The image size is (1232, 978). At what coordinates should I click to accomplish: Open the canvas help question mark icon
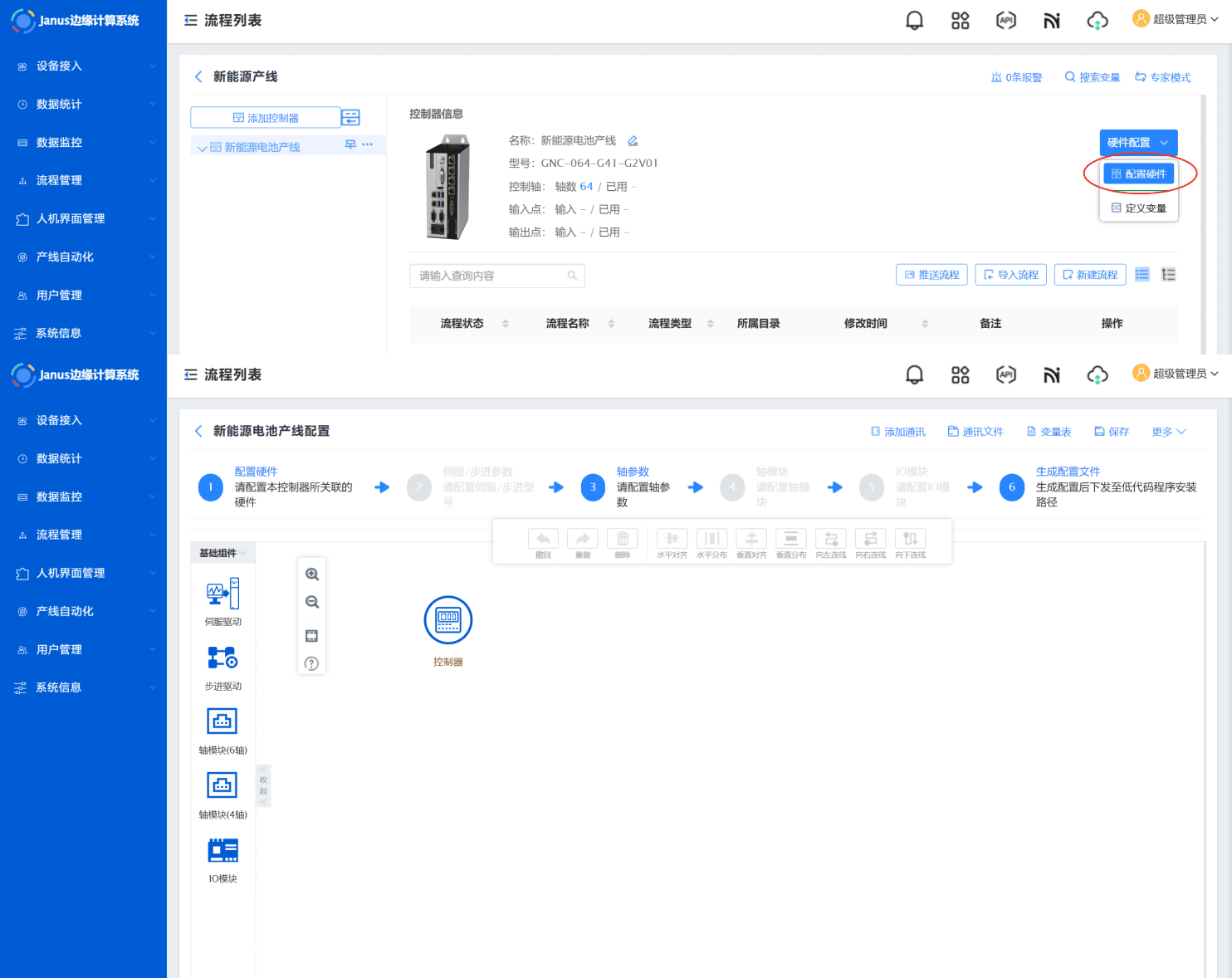pos(311,663)
